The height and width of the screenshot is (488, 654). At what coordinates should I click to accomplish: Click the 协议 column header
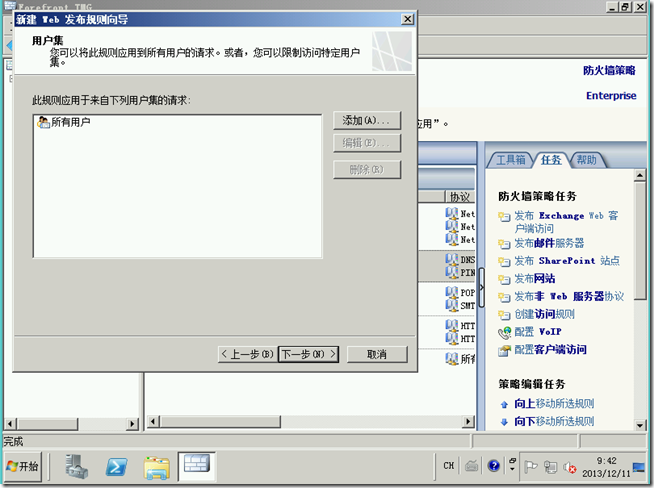(x=460, y=196)
